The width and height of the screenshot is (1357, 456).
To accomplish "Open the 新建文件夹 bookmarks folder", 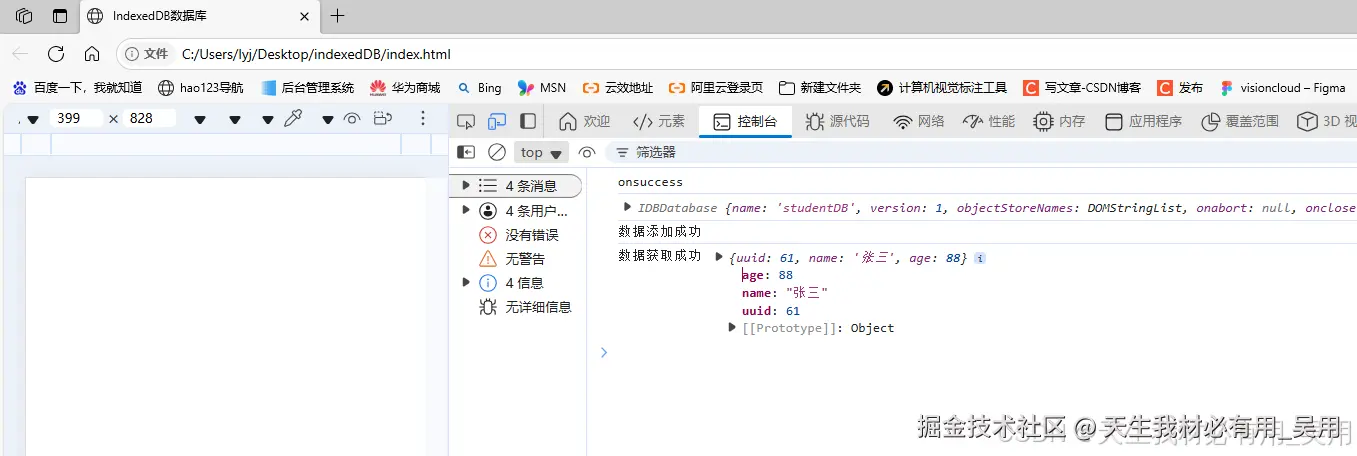I will [820, 88].
